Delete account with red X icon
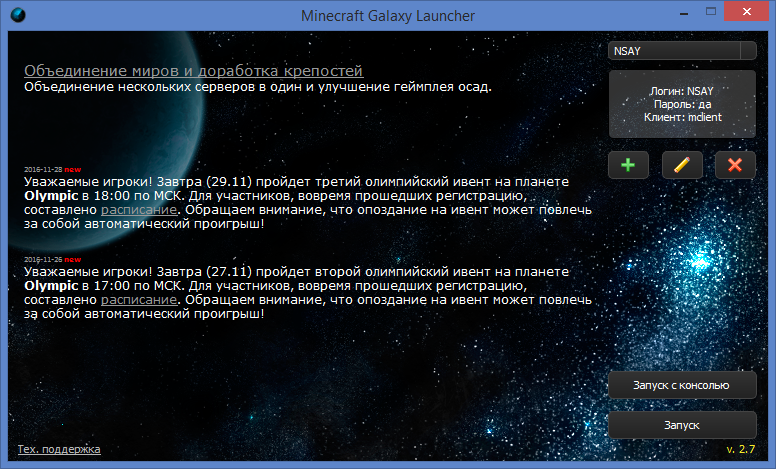 735,165
